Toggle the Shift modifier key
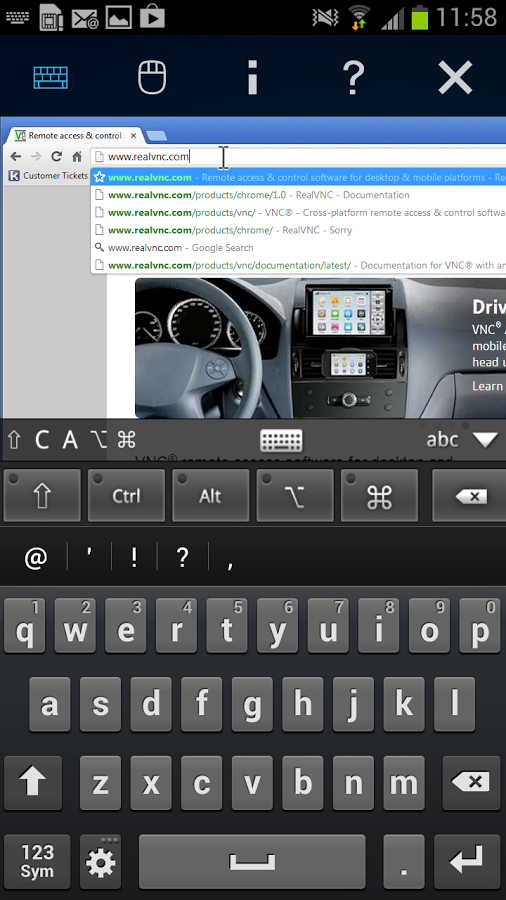 click(42, 495)
